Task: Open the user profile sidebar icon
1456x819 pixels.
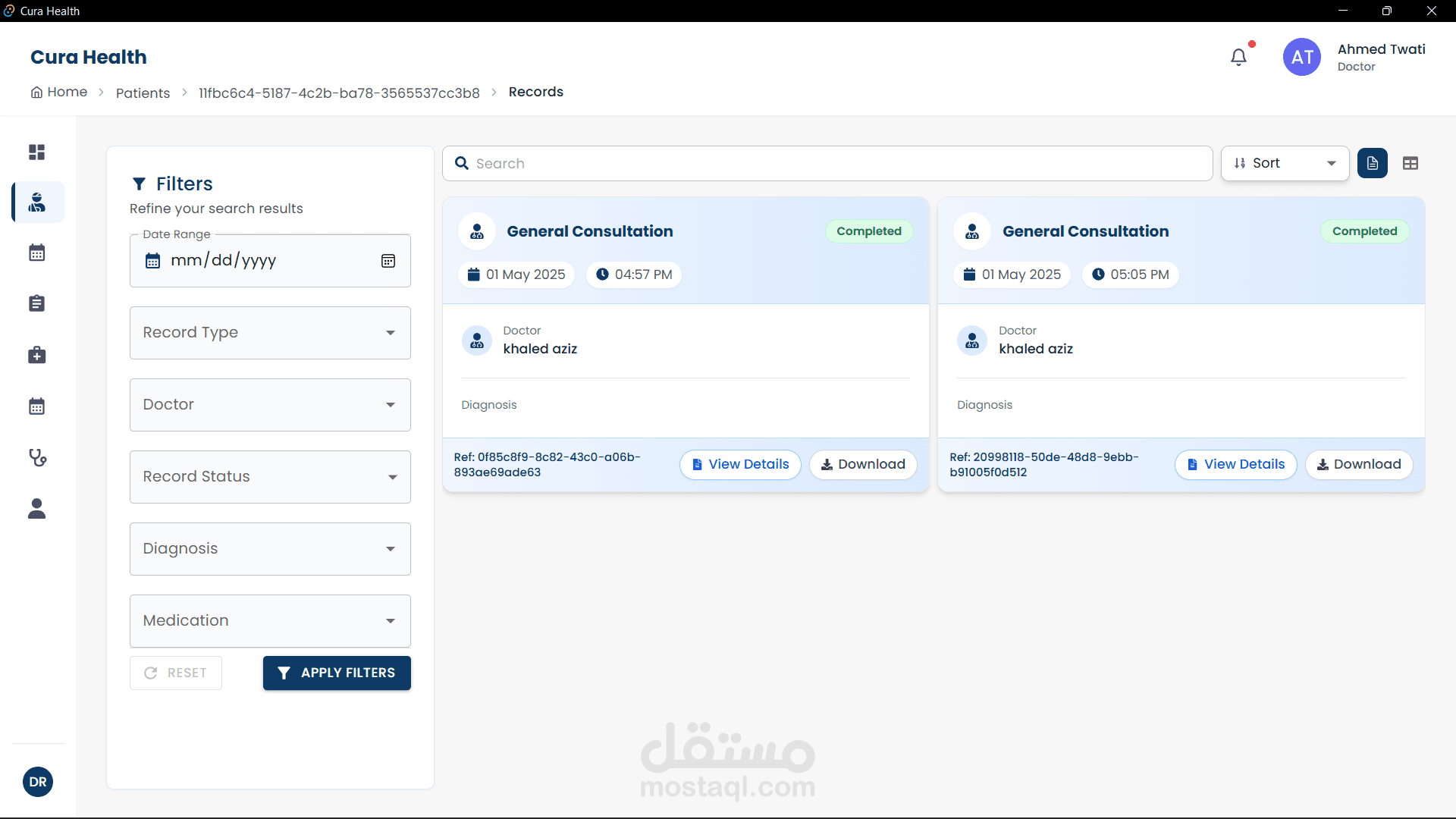Action: pyautogui.click(x=36, y=509)
